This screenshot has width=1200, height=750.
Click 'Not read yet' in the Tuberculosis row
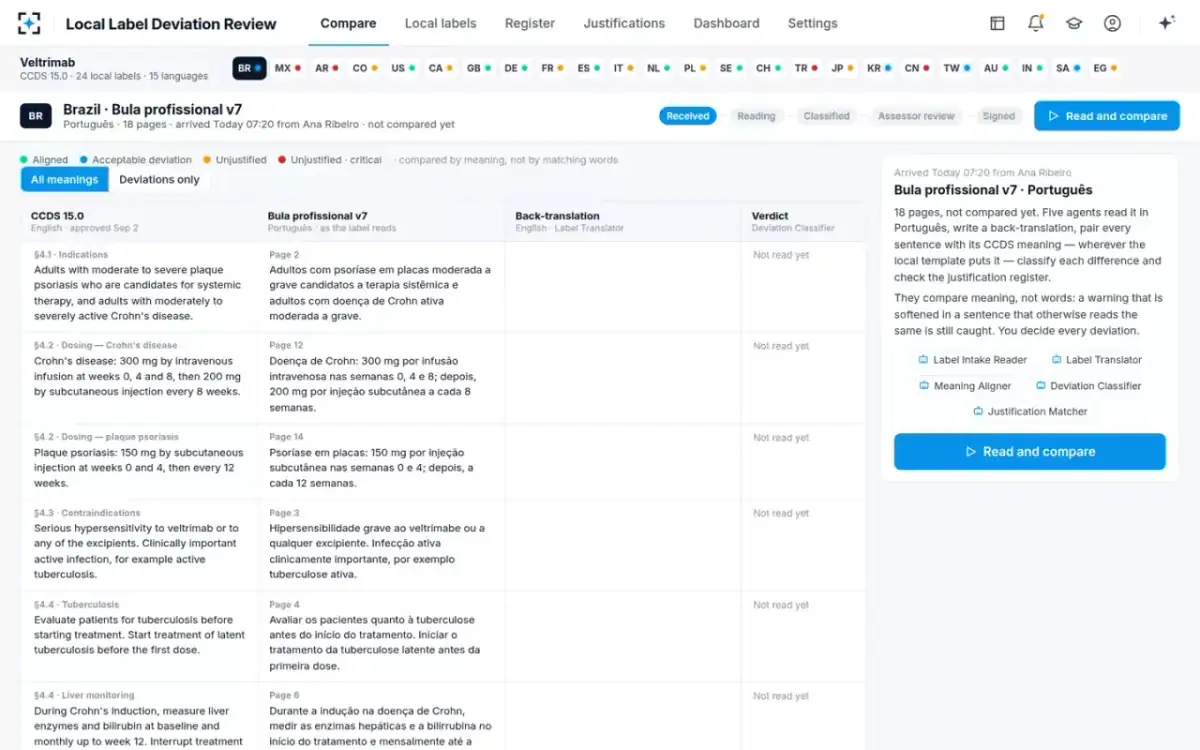(x=781, y=605)
